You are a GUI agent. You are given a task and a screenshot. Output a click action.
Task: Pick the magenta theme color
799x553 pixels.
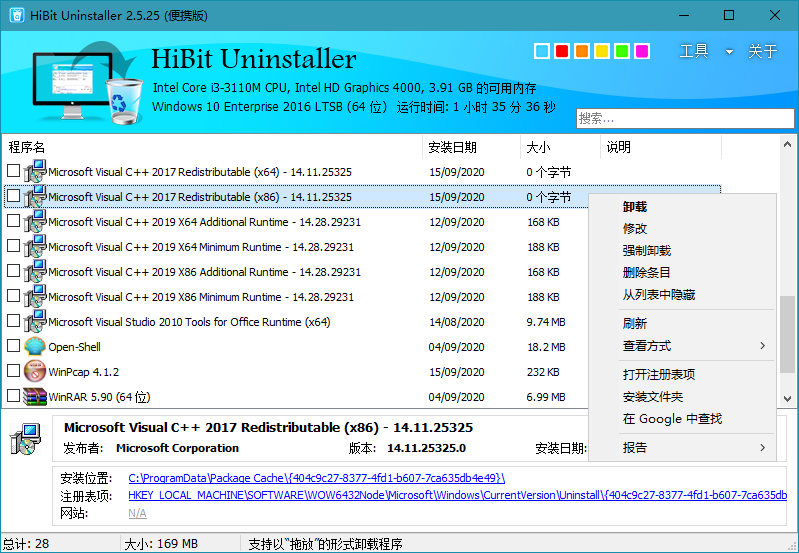[642, 51]
